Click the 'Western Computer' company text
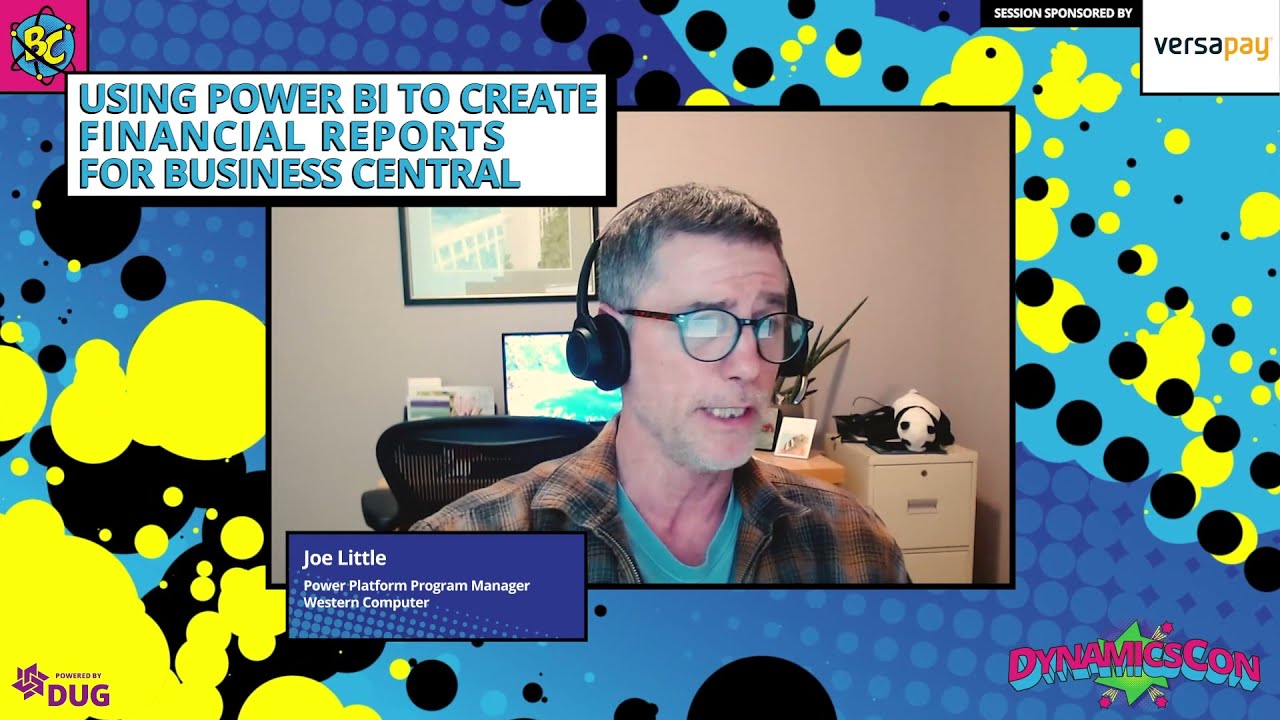The image size is (1280, 720). [x=366, y=603]
